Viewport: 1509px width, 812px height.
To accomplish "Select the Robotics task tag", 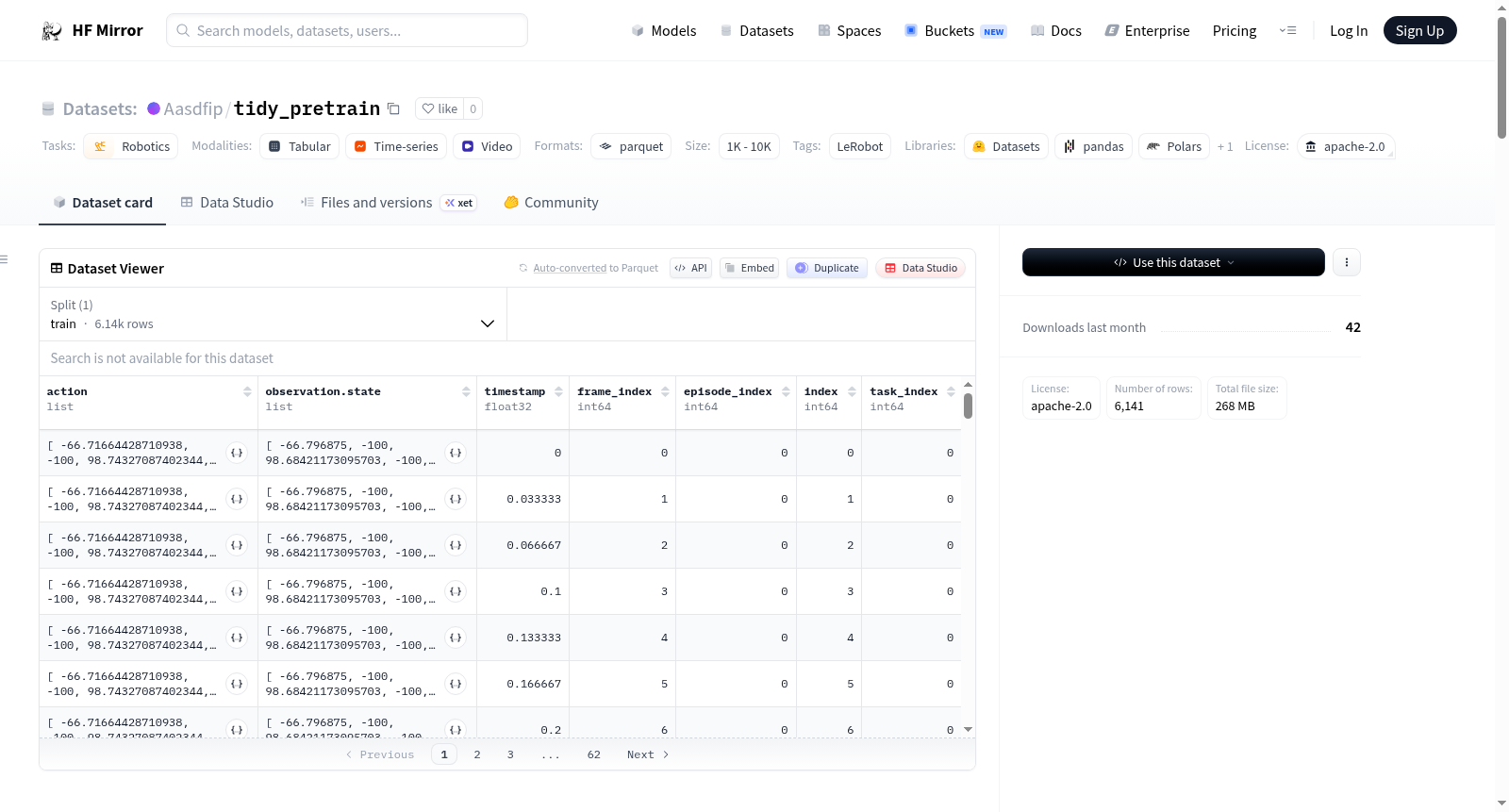I will [131, 146].
